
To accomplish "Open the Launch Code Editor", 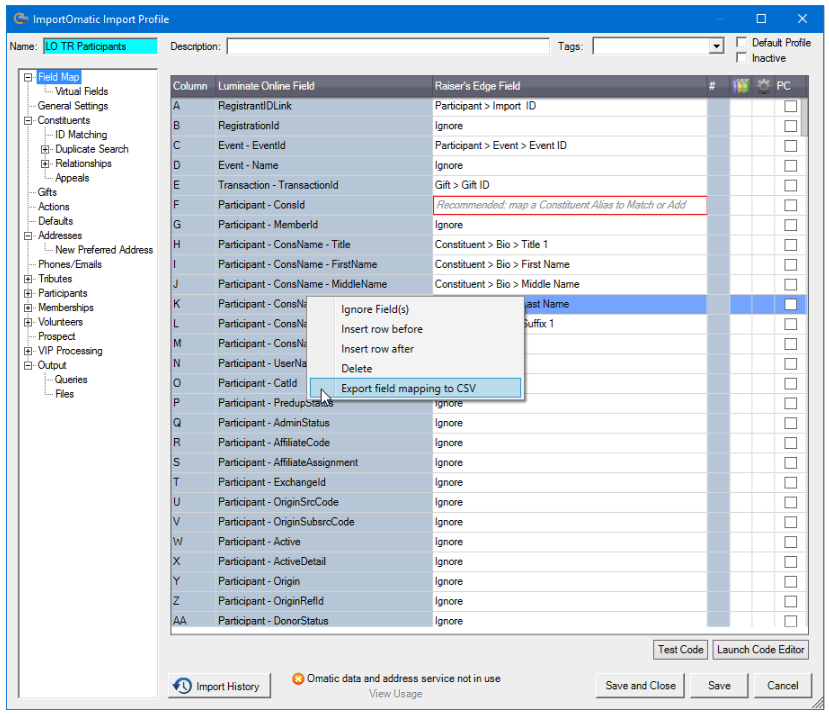I will click(760, 649).
